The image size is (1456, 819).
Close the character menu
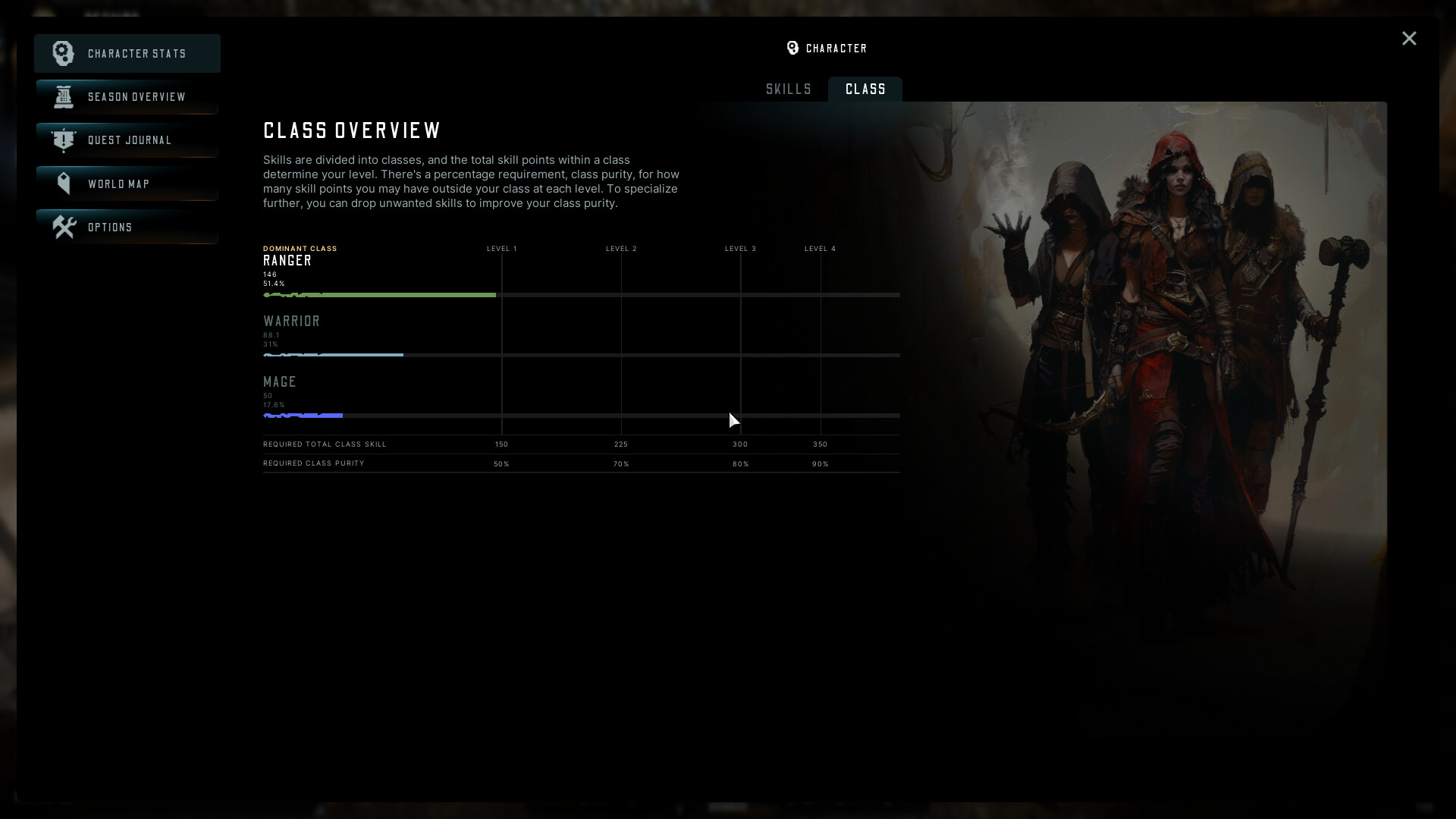pos(1408,38)
